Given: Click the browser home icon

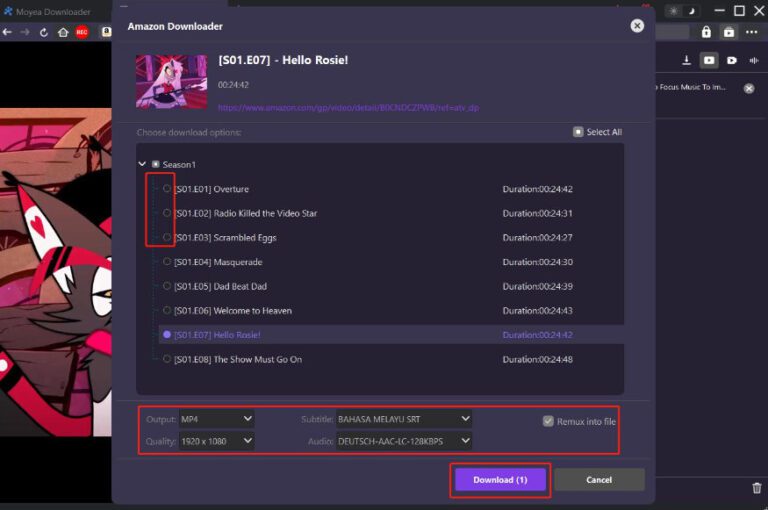Looking at the screenshot, I should [x=63, y=32].
